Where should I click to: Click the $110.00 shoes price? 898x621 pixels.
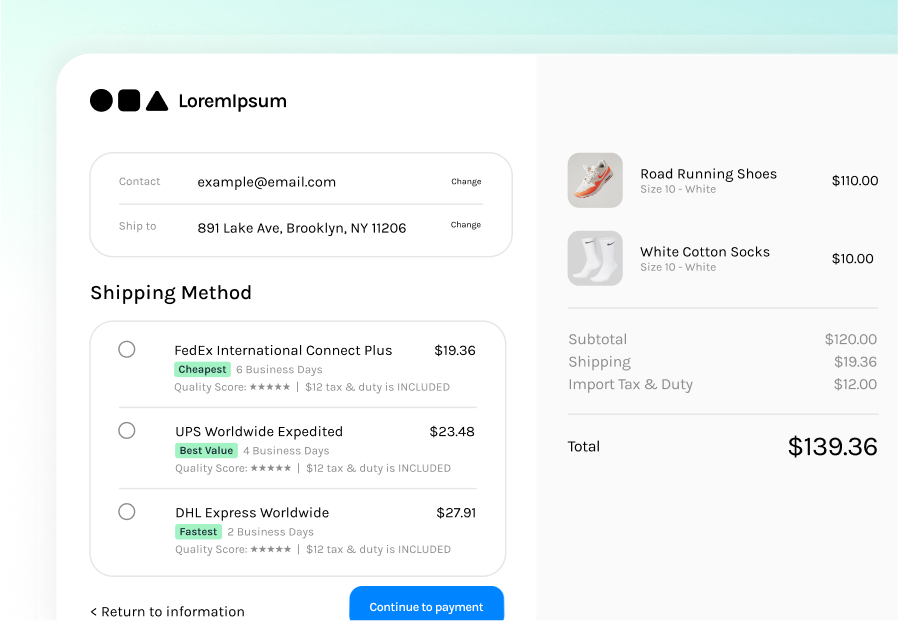pos(855,180)
